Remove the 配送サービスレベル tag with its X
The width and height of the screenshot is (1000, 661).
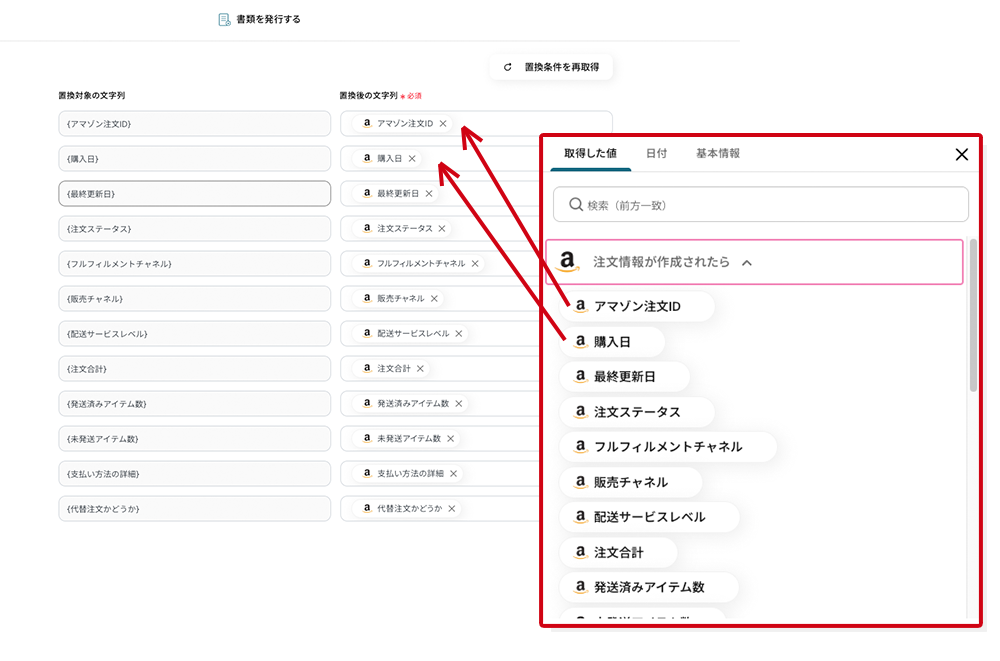(x=459, y=334)
